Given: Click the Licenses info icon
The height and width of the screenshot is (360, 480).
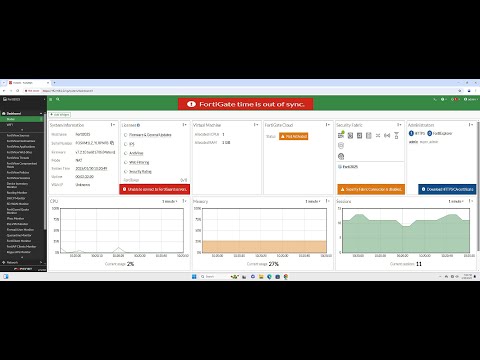Looking at the screenshot, I should click(x=138, y=125).
